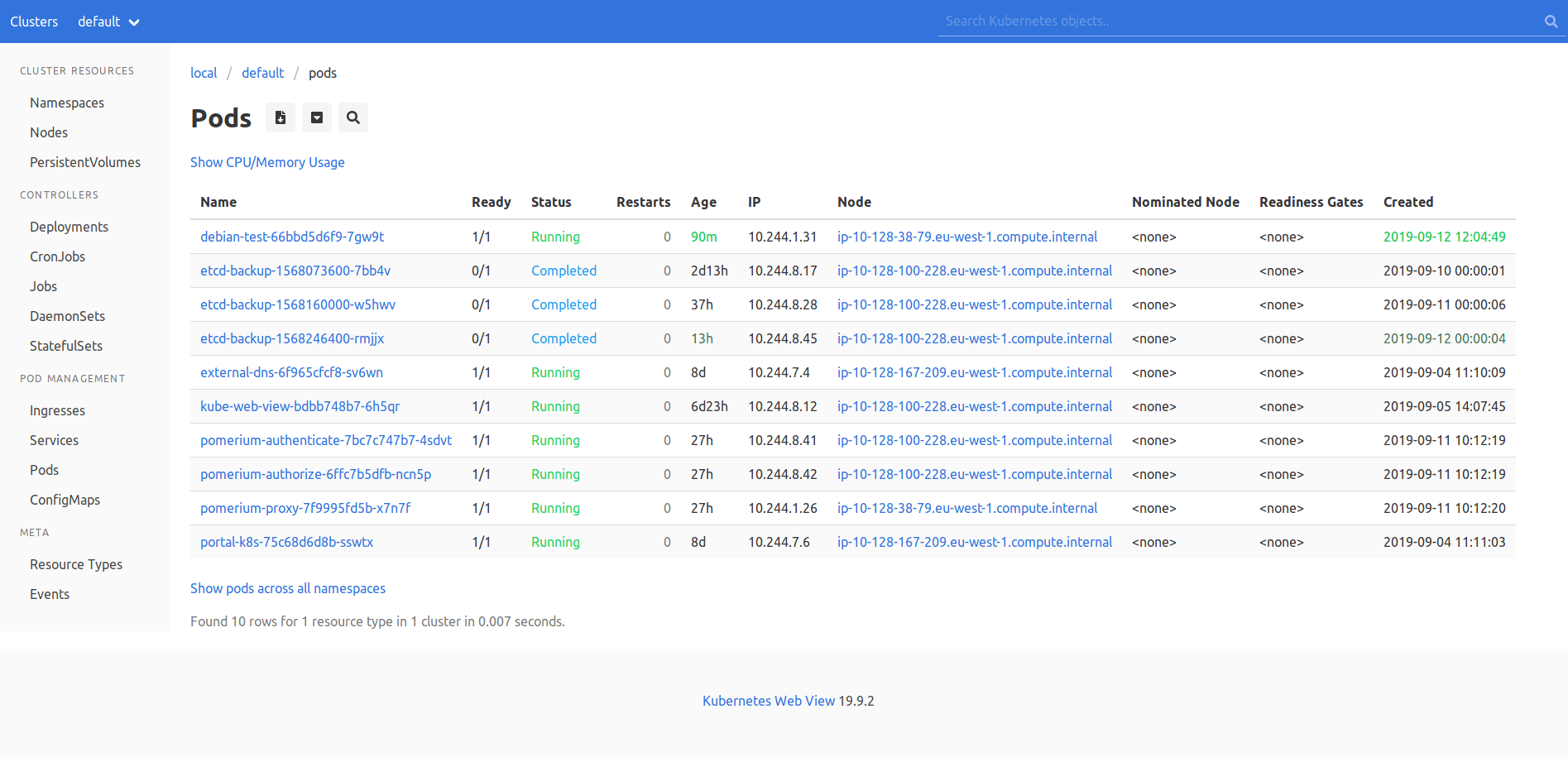The width and height of the screenshot is (1568, 757).
Task: Open node ip-10-128-167-209 details
Action: point(974,372)
